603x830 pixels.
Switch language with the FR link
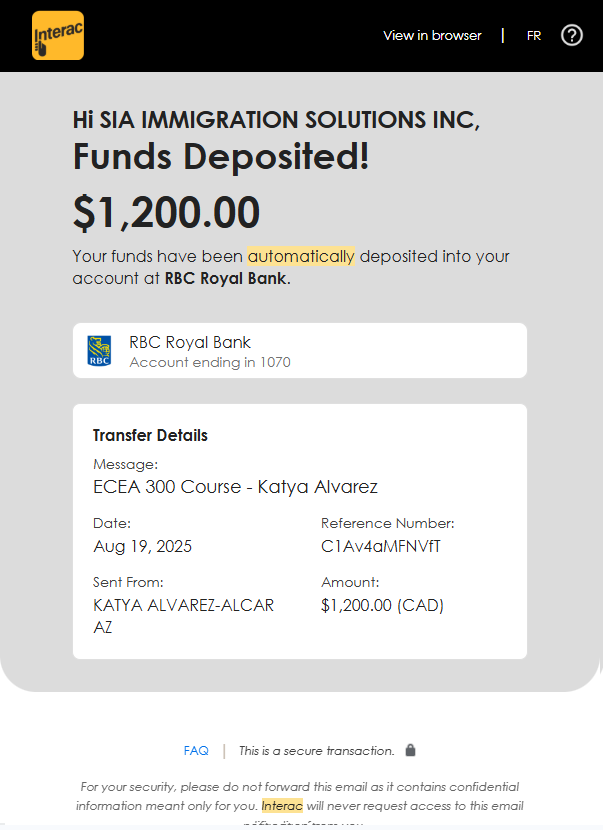pyautogui.click(x=534, y=36)
